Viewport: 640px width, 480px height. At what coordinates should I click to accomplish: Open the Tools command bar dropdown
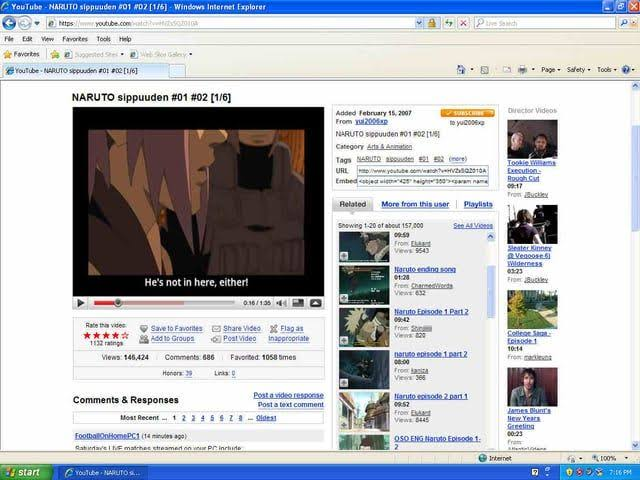click(x=607, y=70)
